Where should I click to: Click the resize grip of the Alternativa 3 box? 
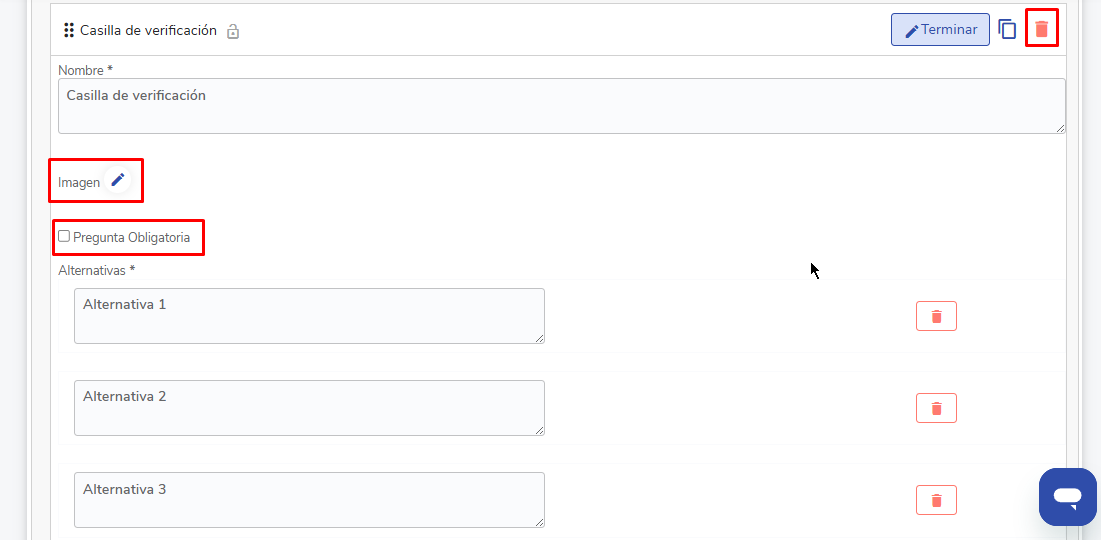540,523
